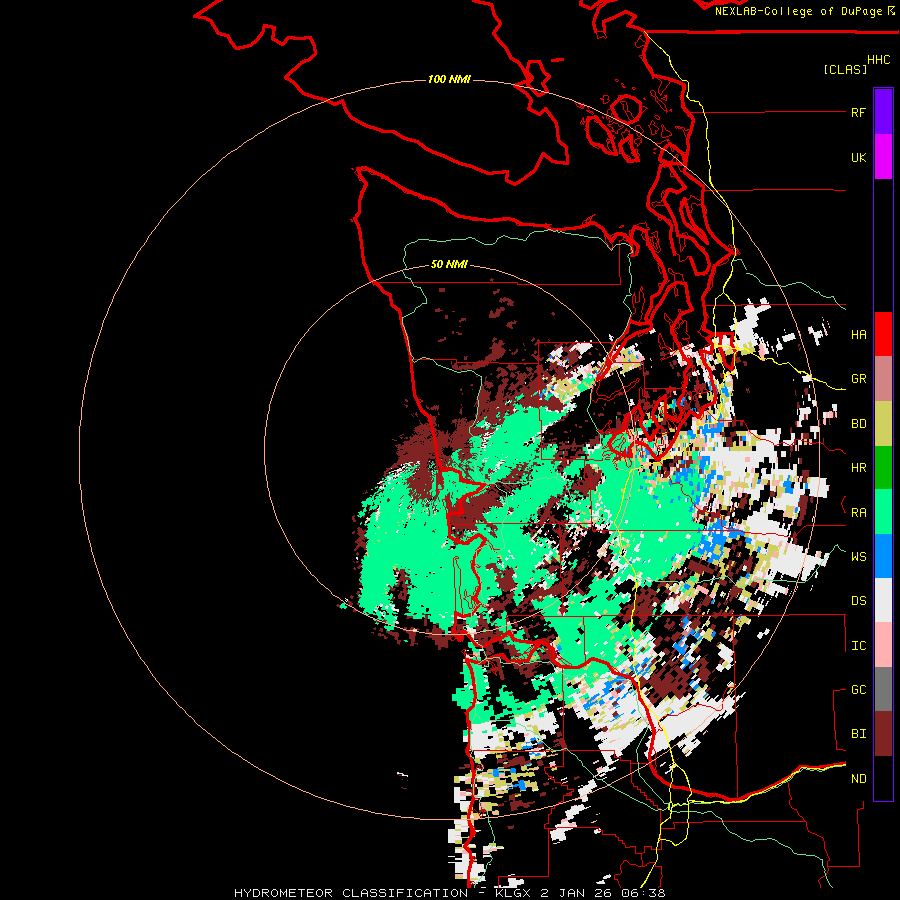This screenshot has height=900, width=900.
Task: Click the HR legend label
Action: point(858,468)
